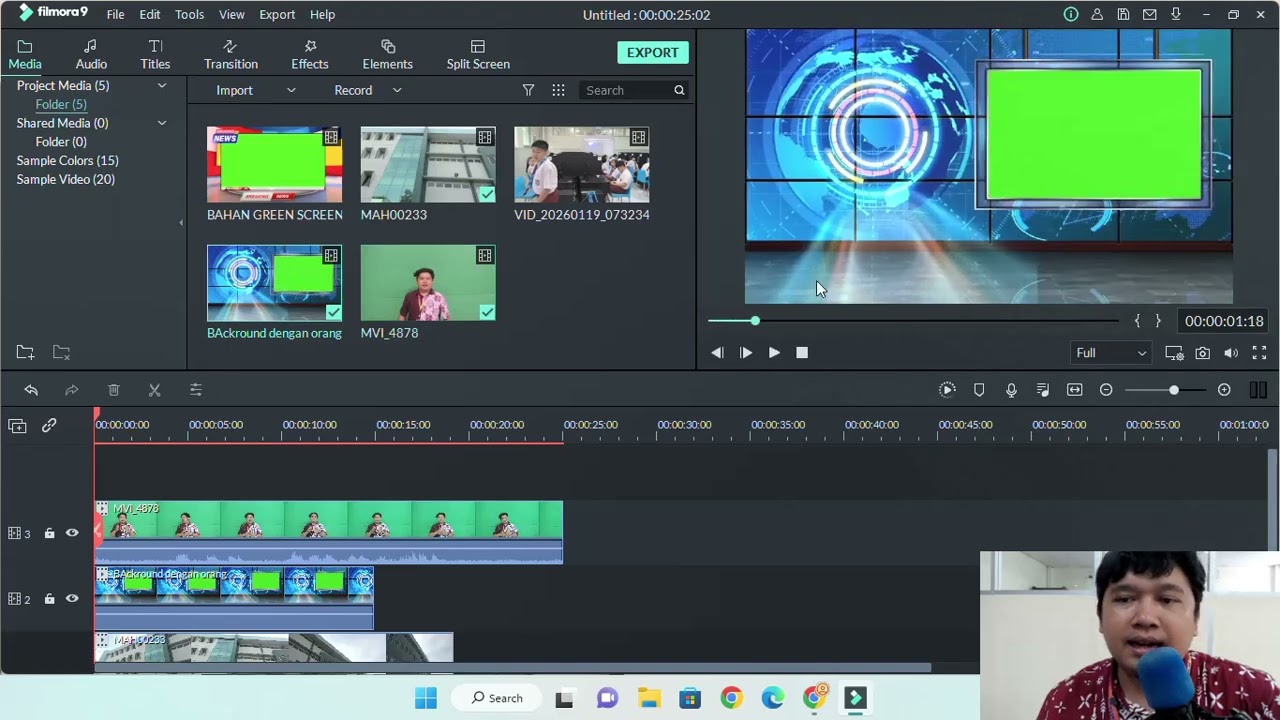1280x720 pixels.
Task: Open the Transition tab
Action: 231,55
